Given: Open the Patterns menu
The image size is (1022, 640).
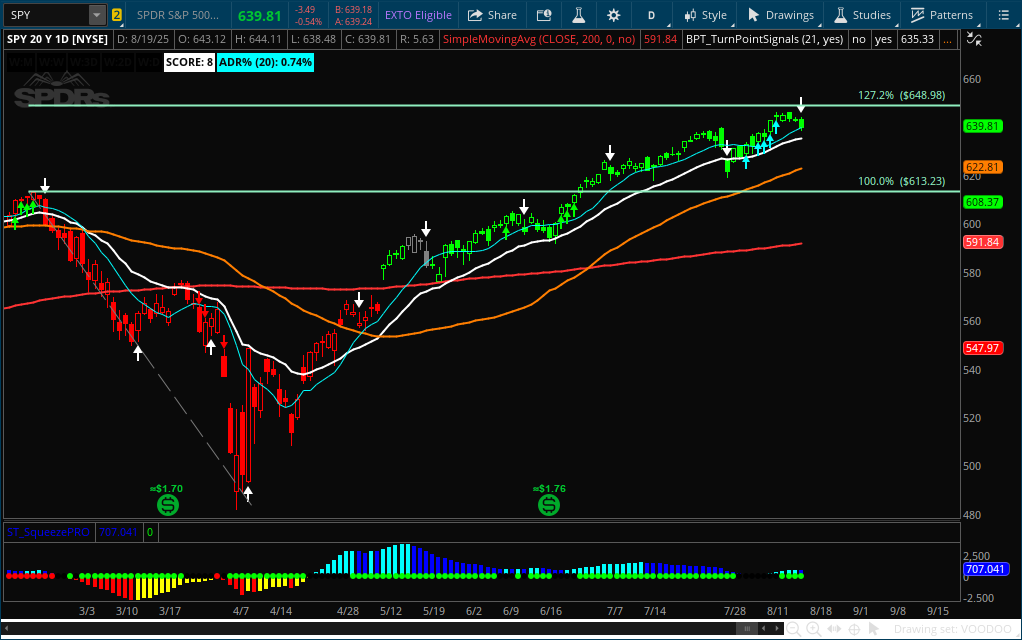Looking at the screenshot, I should pos(942,15).
